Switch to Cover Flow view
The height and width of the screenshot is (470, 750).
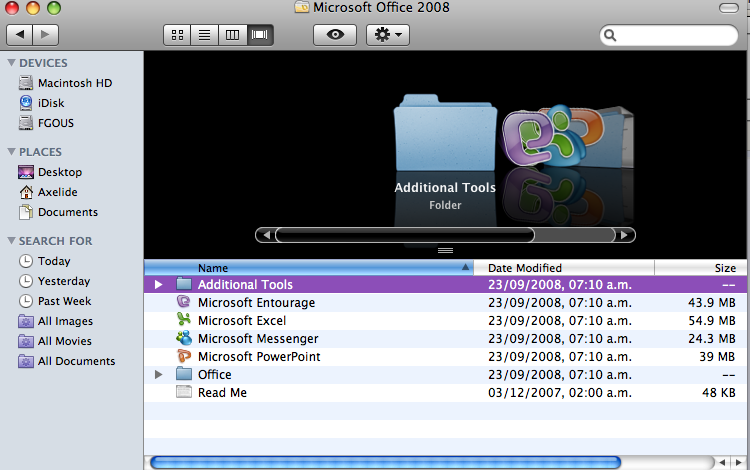(x=260, y=35)
